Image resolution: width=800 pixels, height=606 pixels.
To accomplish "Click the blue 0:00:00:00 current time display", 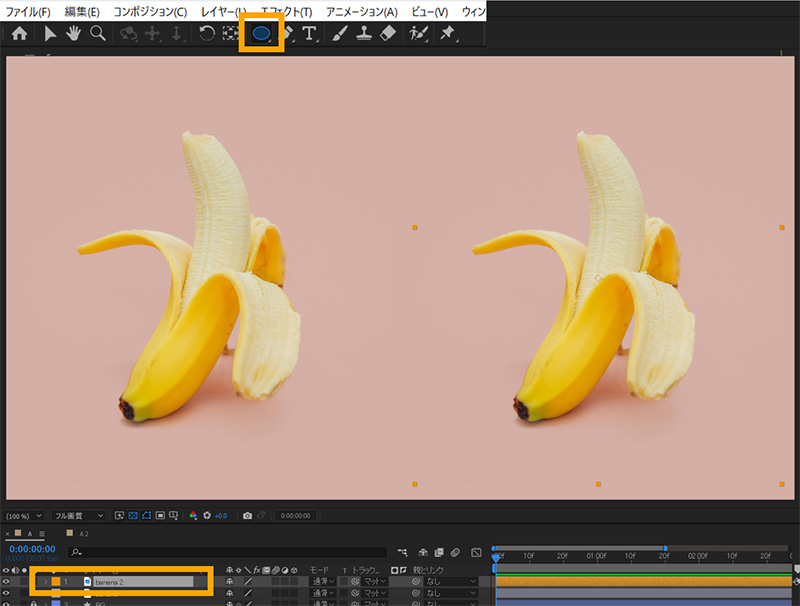I will pyautogui.click(x=32, y=549).
